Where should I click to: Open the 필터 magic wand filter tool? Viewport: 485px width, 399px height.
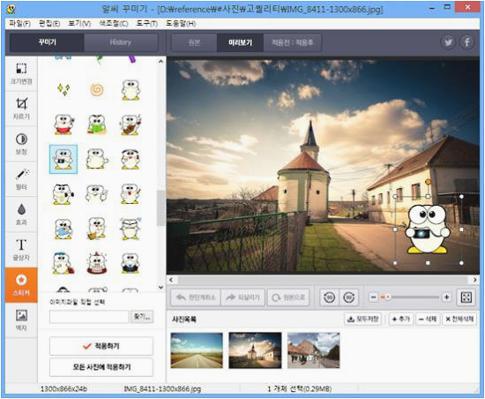[21, 180]
